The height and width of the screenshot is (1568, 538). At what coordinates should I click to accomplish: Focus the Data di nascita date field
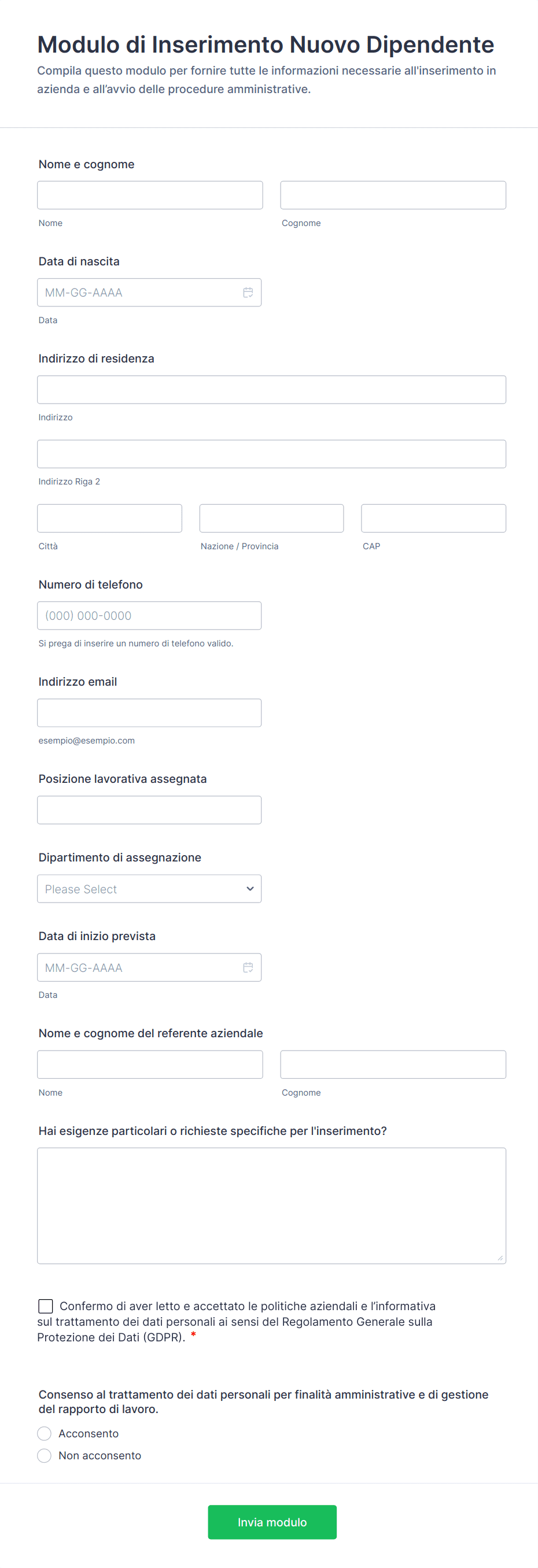coord(137,293)
